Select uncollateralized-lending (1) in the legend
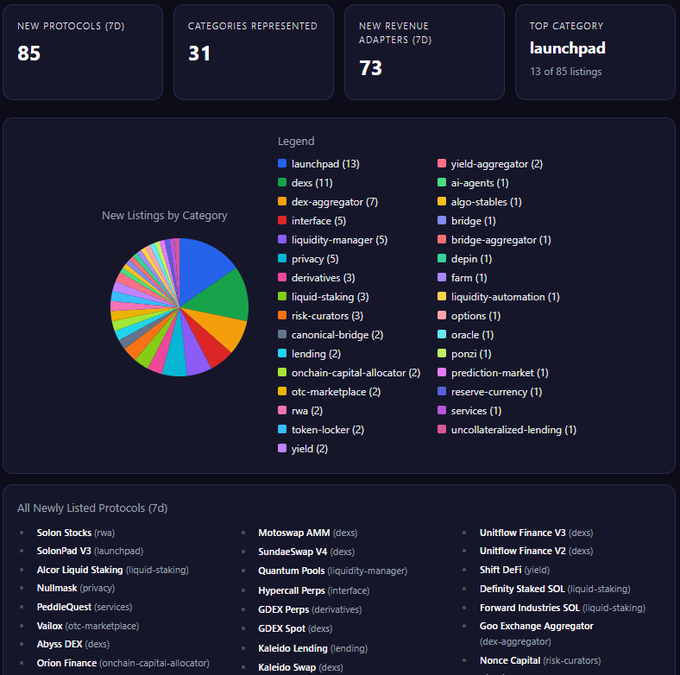This screenshot has width=680, height=675. (x=507, y=430)
